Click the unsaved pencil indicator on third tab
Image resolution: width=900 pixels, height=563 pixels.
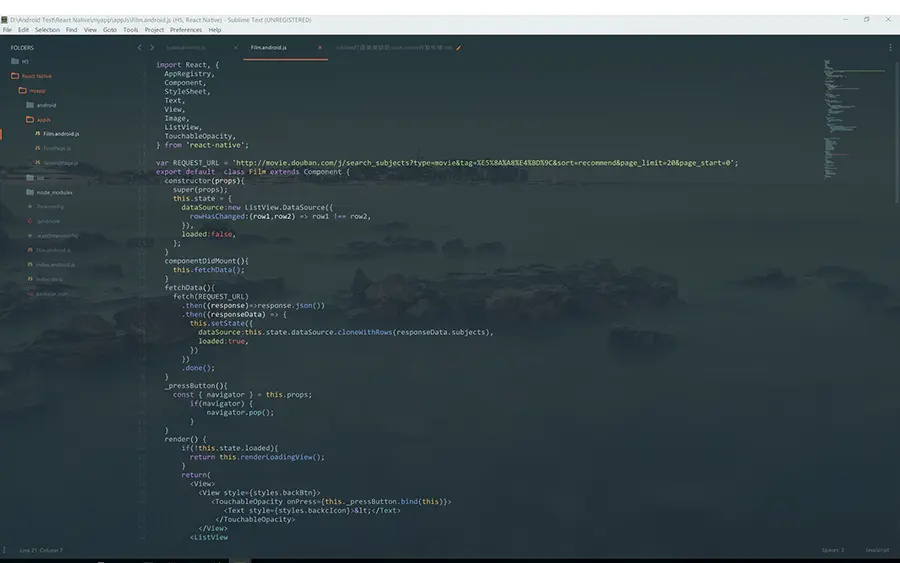click(x=459, y=48)
